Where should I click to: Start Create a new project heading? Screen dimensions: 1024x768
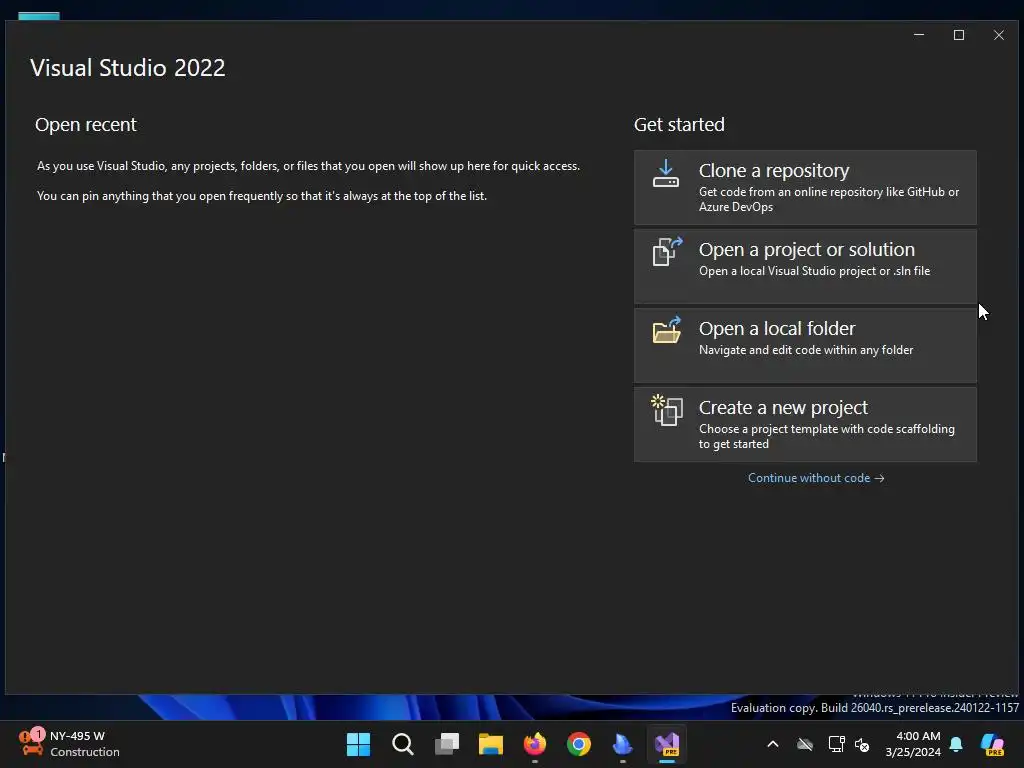[783, 408]
